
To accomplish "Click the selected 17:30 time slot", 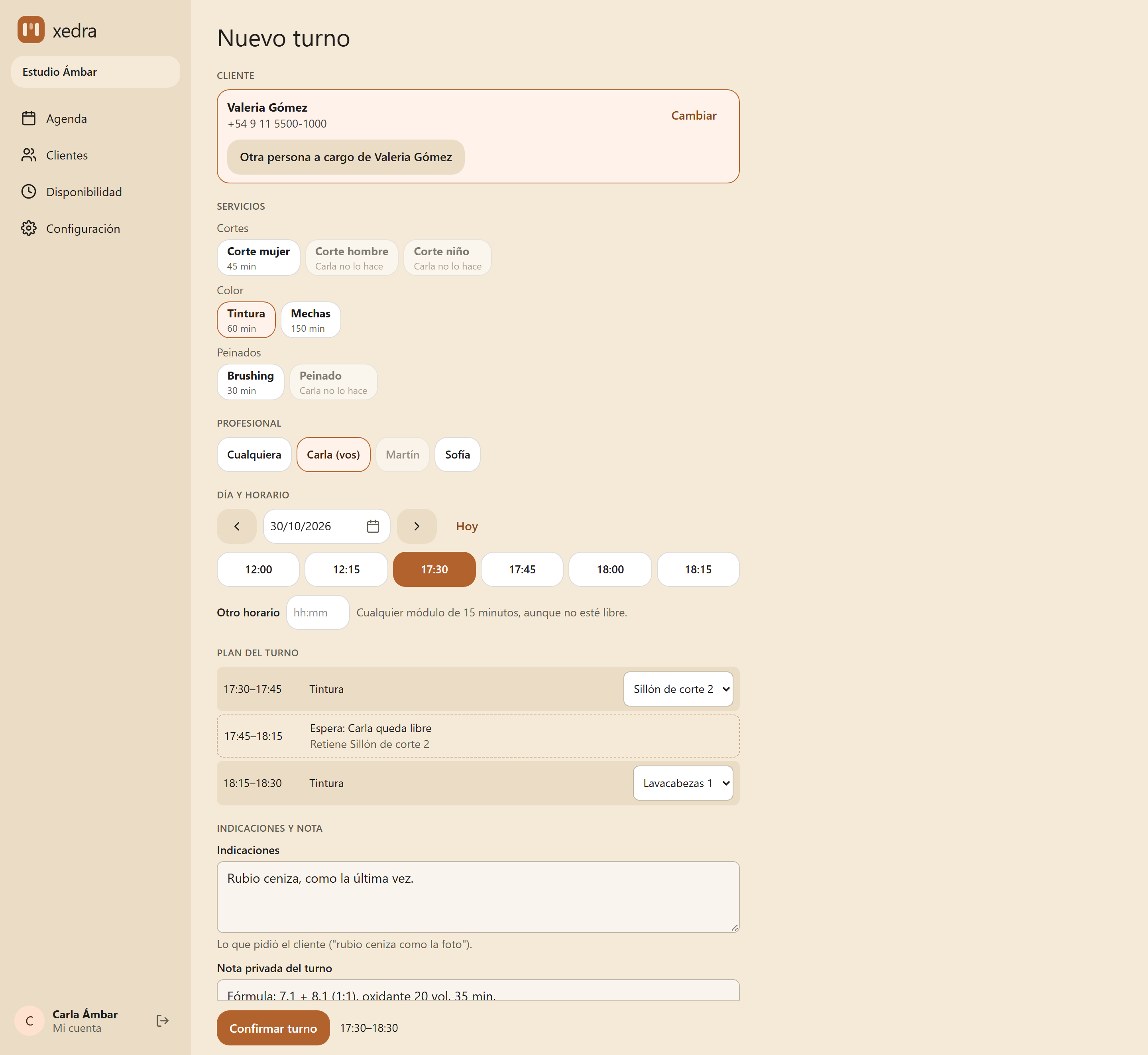I will [x=434, y=569].
